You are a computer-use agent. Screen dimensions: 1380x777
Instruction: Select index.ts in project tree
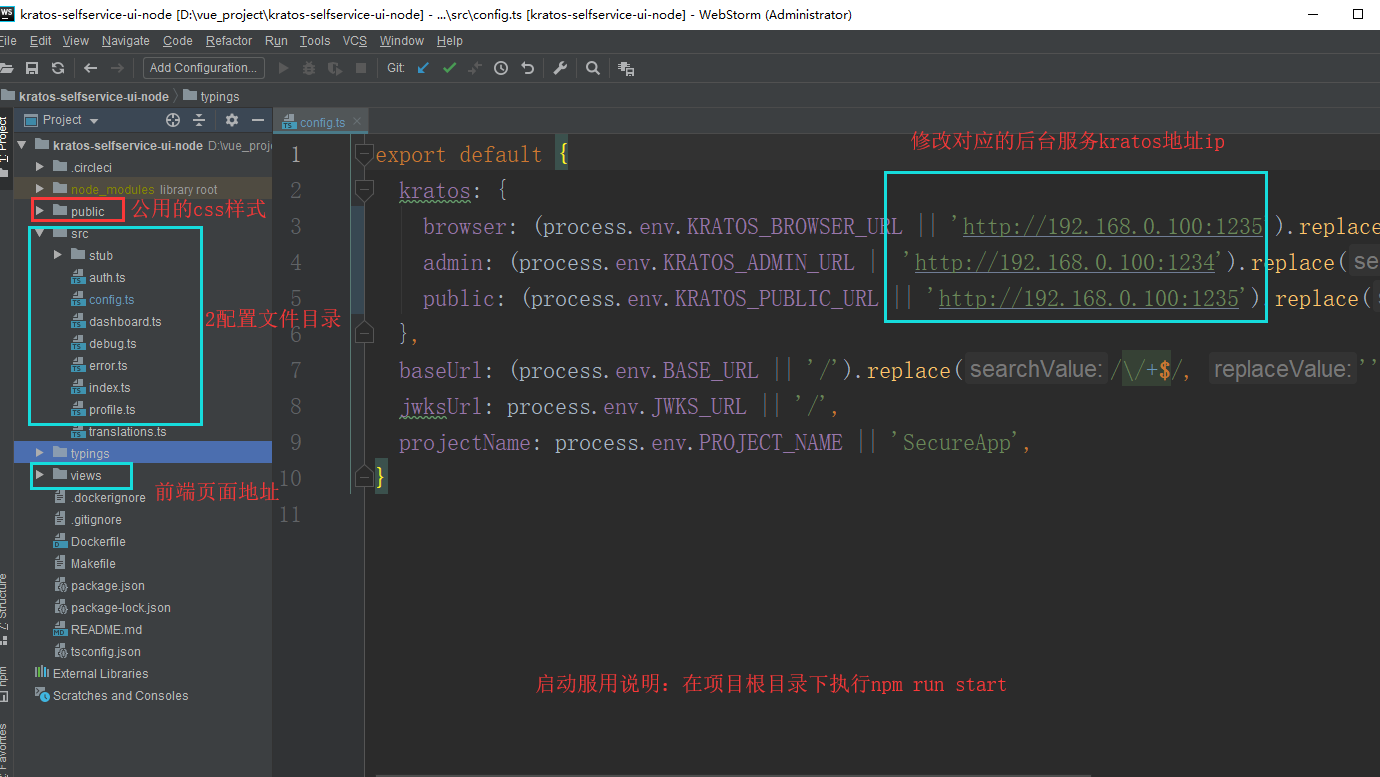point(109,388)
